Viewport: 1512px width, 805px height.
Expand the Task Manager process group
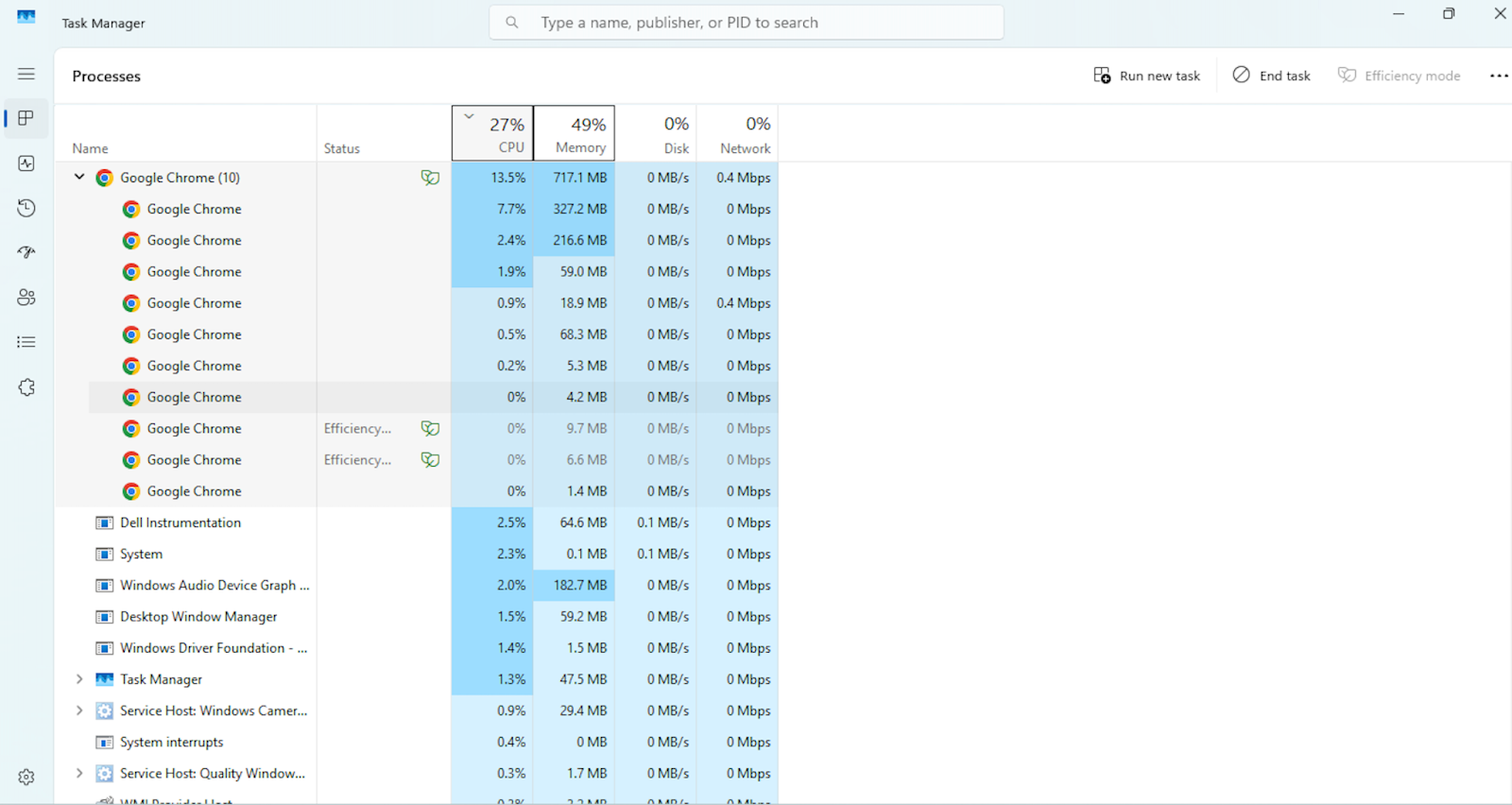[79, 679]
